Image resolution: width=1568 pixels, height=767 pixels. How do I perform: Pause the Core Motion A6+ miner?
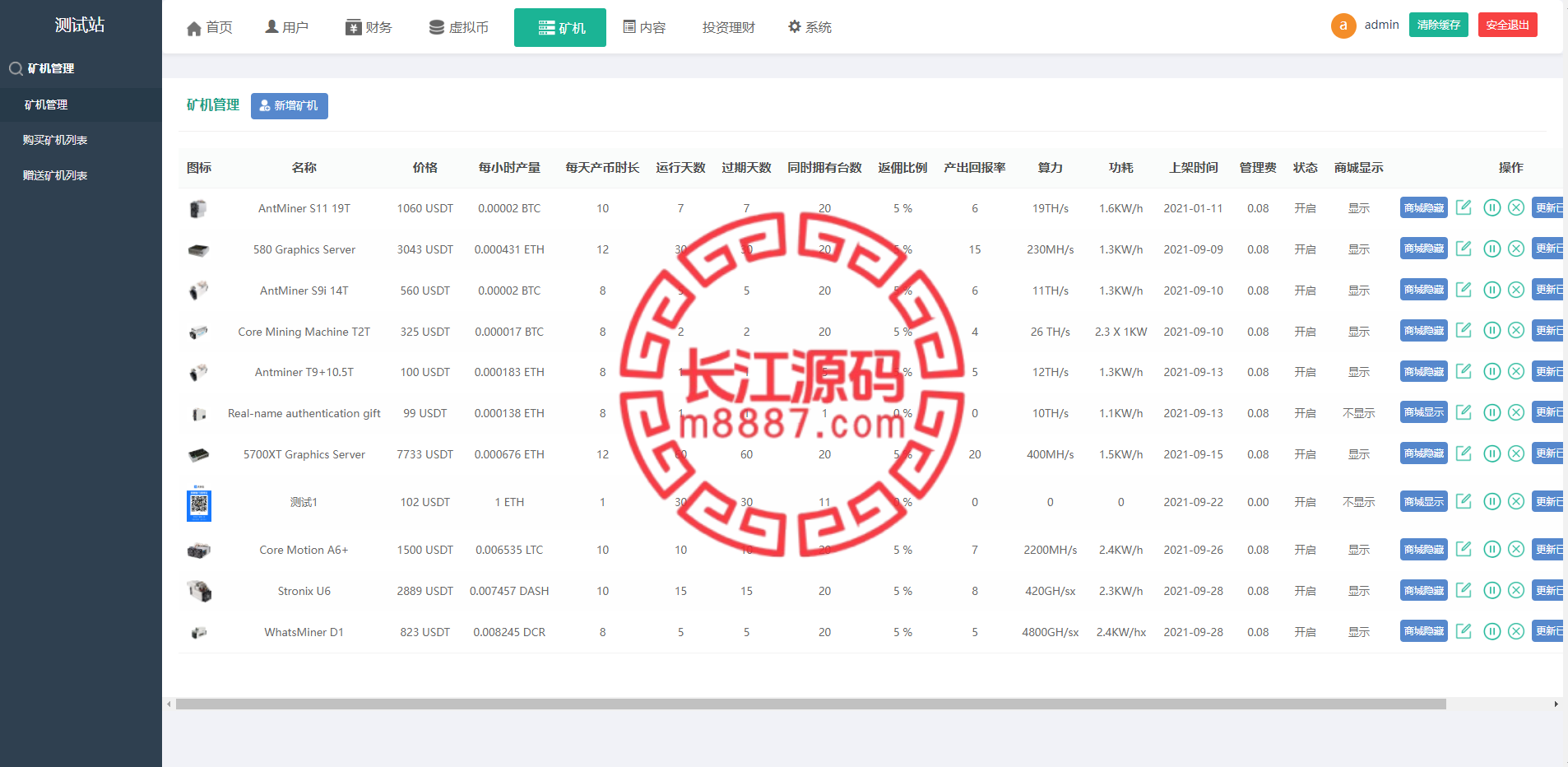pyautogui.click(x=1492, y=549)
